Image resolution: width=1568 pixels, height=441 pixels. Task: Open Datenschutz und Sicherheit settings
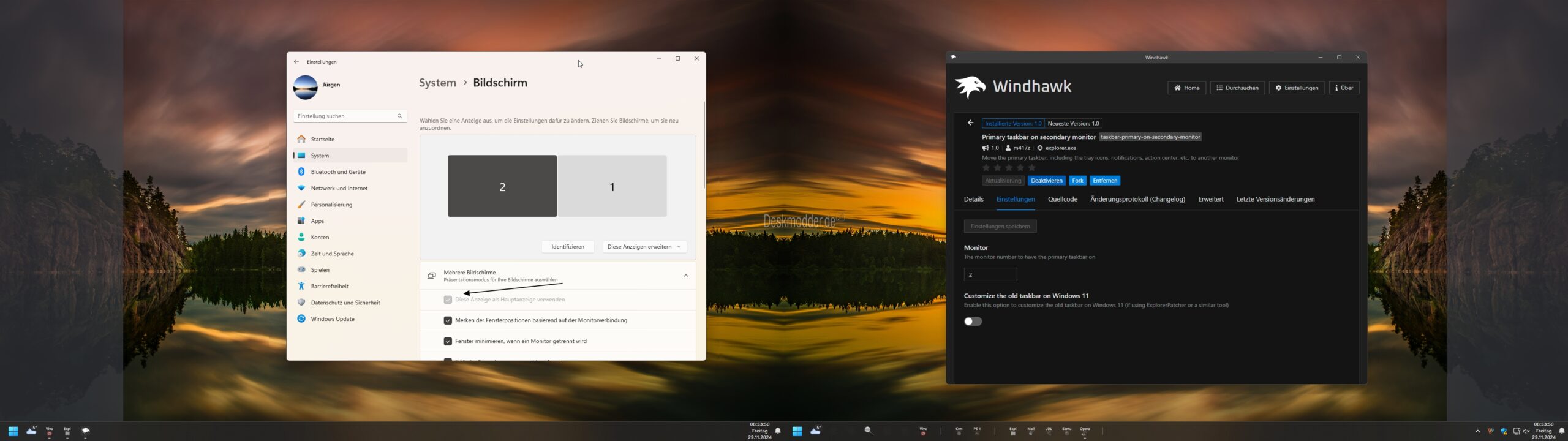pos(350,303)
